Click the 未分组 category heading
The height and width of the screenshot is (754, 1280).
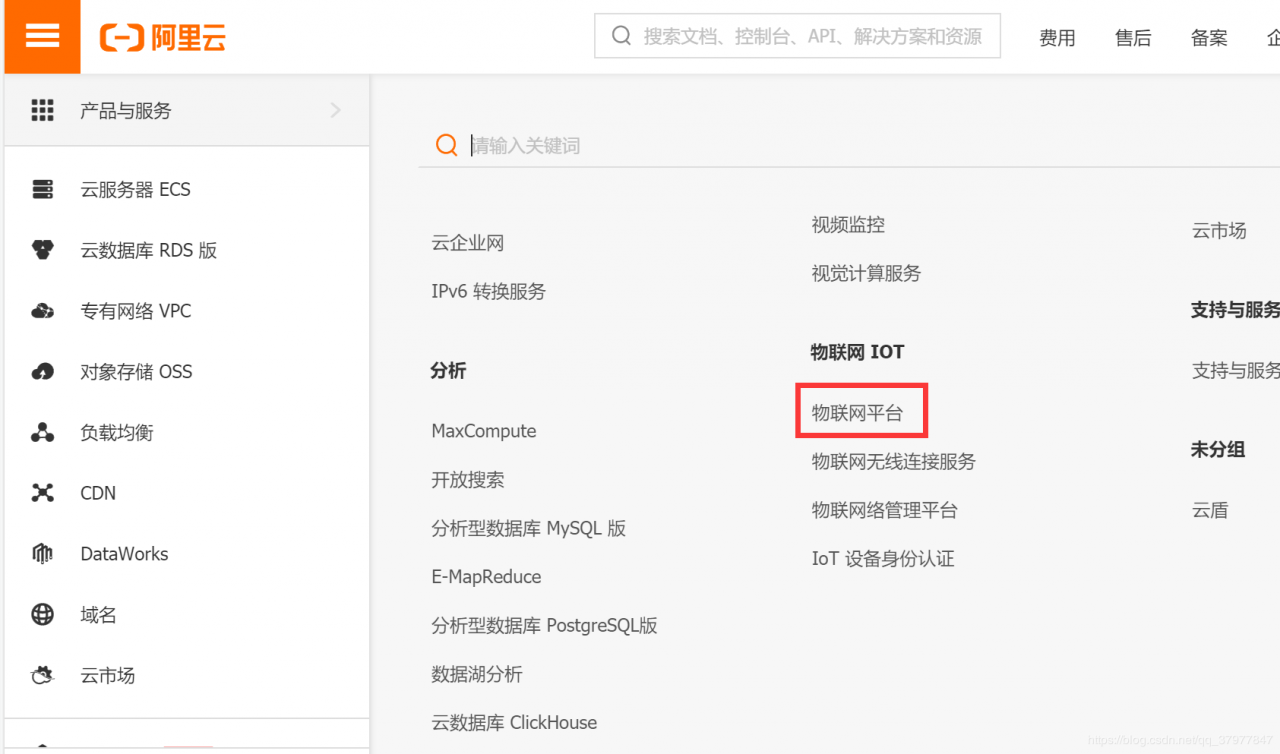(x=1217, y=450)
